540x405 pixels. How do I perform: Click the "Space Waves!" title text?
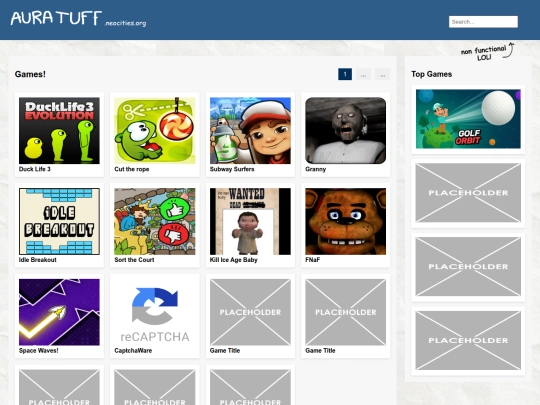(39, 351)
